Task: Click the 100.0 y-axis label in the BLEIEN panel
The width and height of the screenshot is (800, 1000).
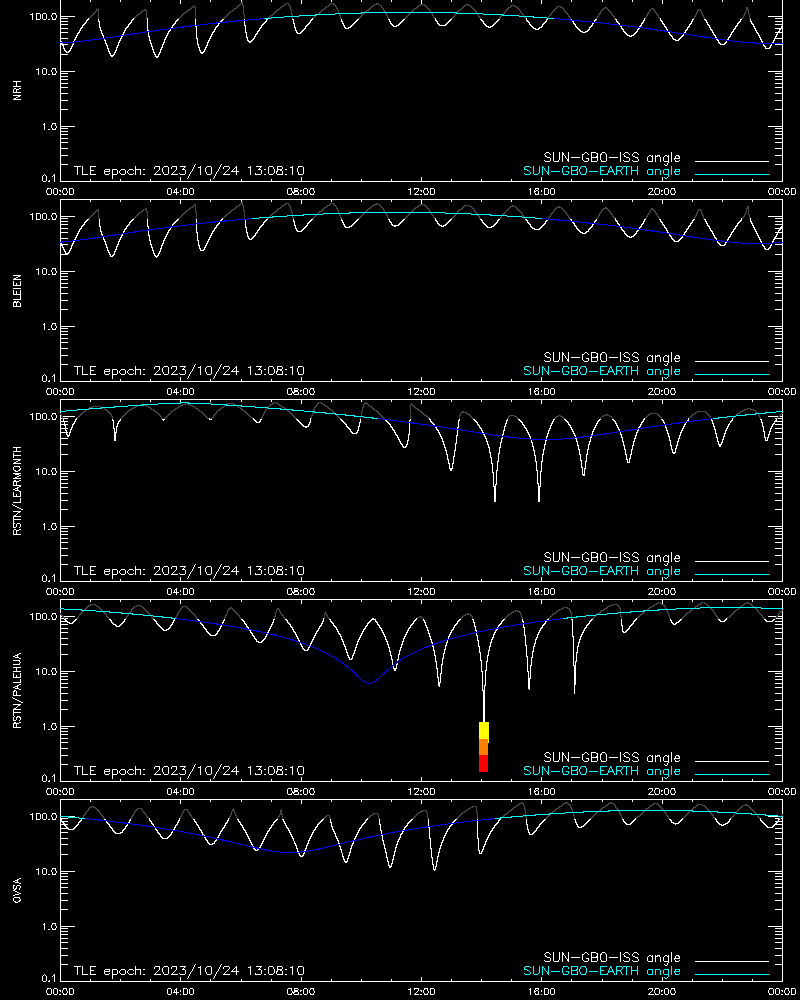Action: [x=43, y=217]
